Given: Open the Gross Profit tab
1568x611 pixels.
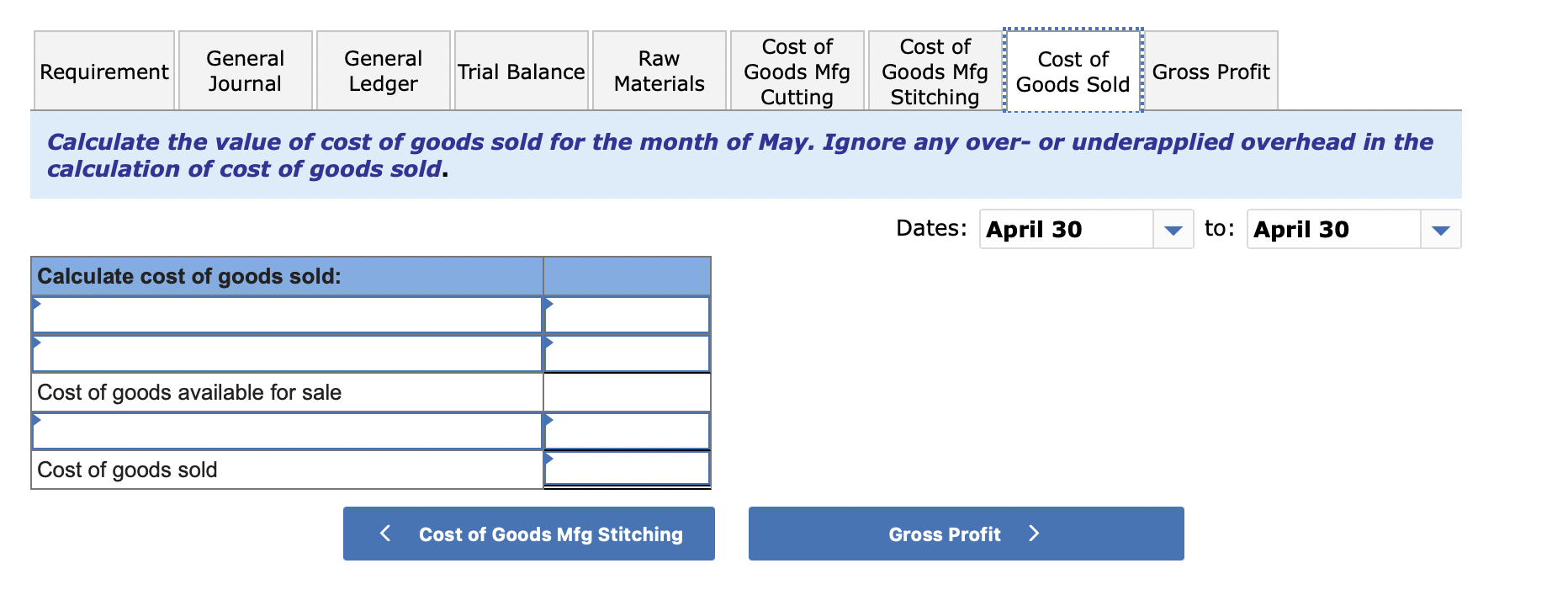Looking at the screenshot, I should (1211, 72).
